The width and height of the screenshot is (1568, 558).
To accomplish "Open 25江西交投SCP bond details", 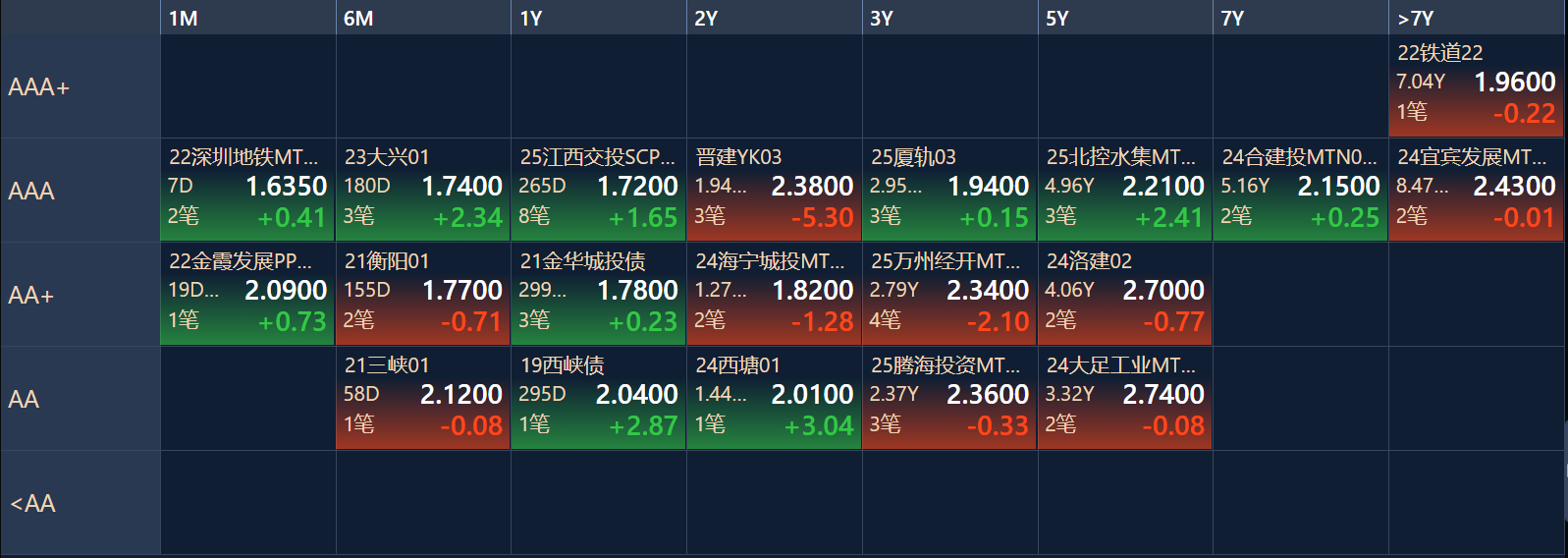I will [x=599, y=191].
